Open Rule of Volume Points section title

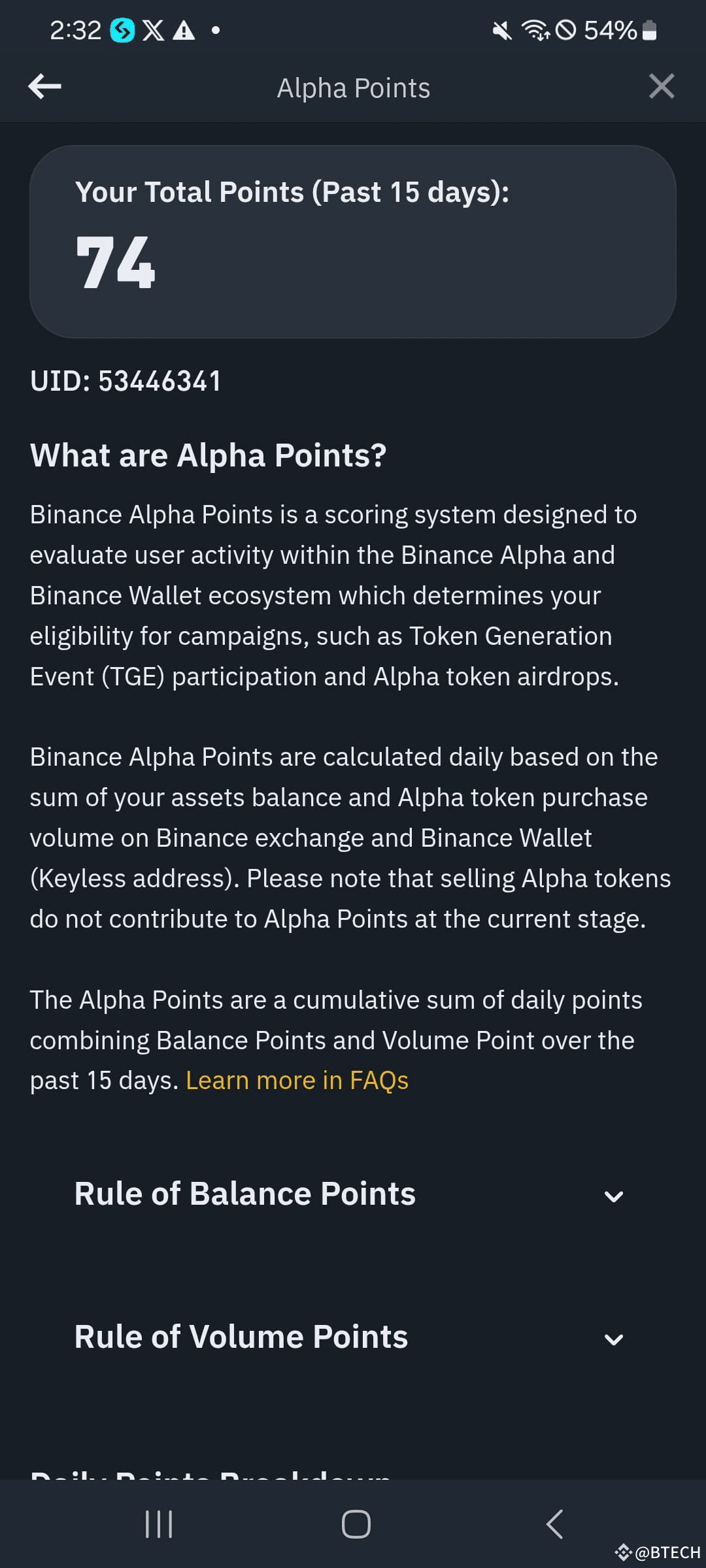coord(241,1337)
